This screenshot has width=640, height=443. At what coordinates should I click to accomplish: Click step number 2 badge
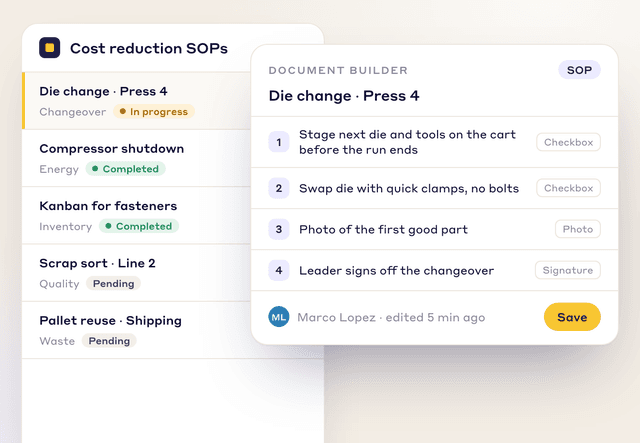(x=279, y=188)
